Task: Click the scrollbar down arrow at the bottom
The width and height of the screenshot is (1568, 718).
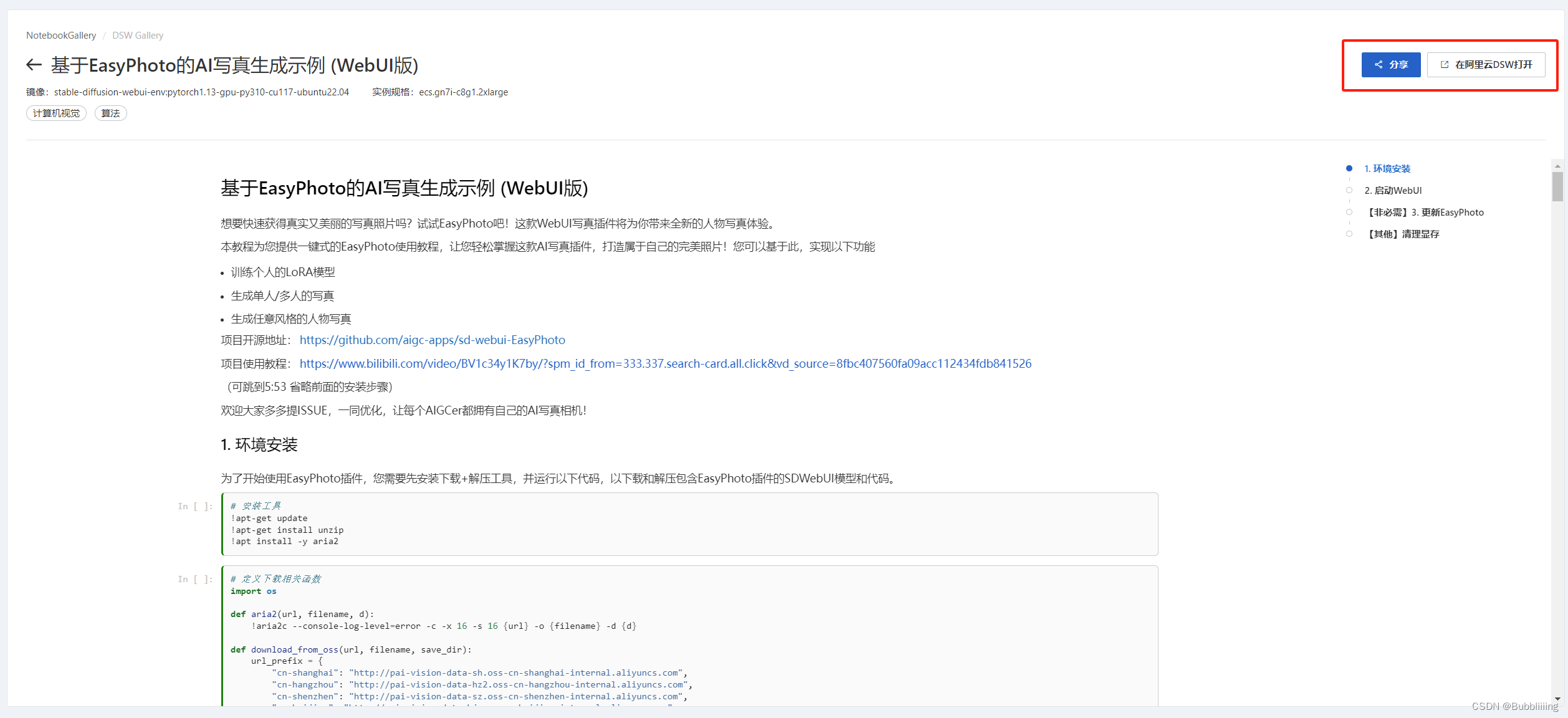Action: [1557, 699]
